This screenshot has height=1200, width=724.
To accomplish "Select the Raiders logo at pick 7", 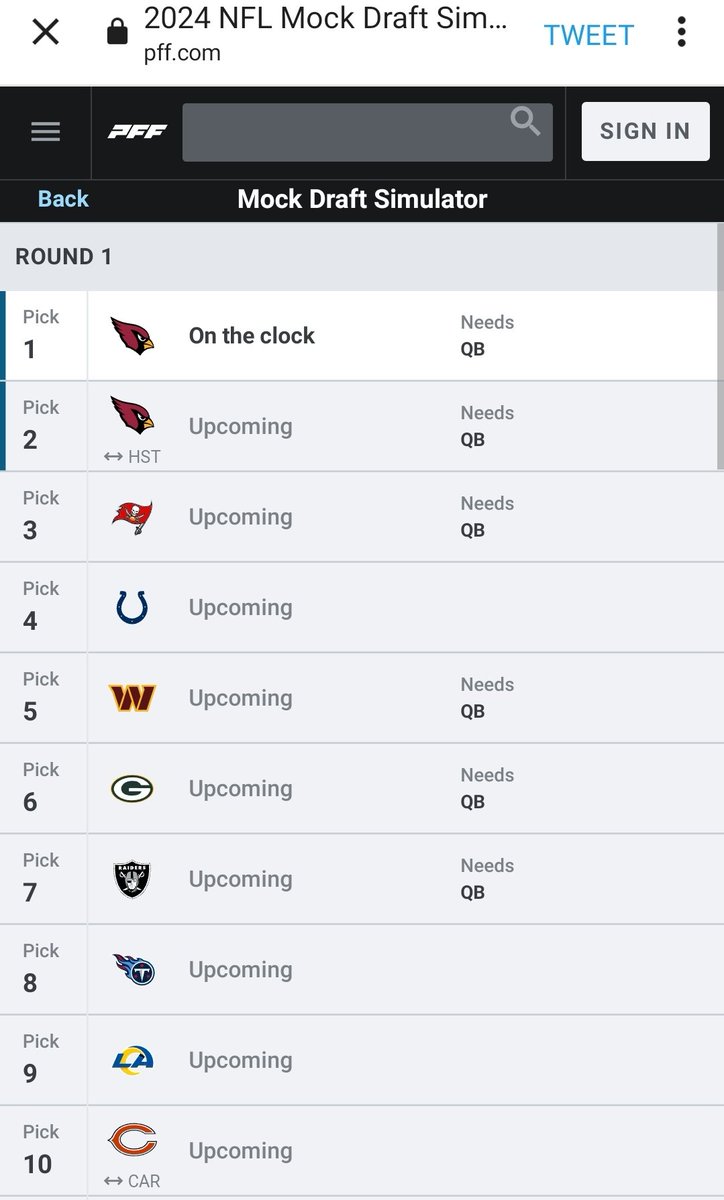I will coord(132,879).
